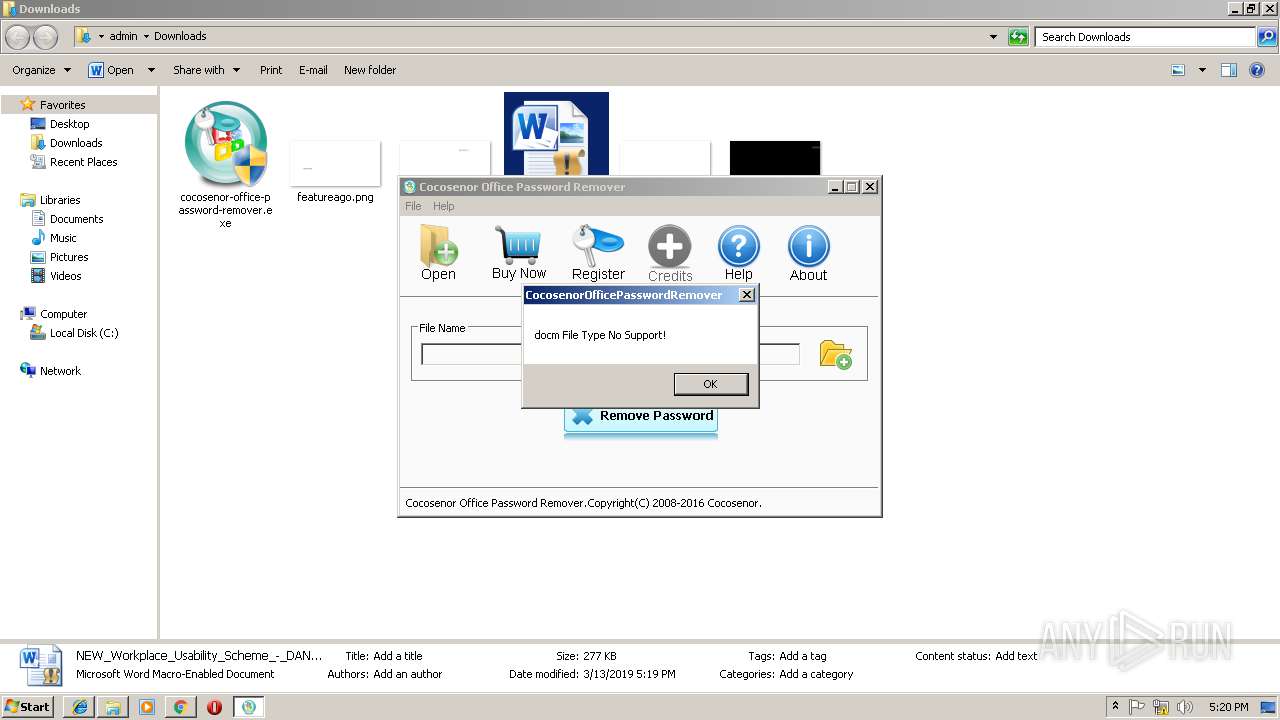This screenshot has width=1280, height=720.
Task: Toggle the preview pane icon
Action: pyautogui.click(x=1229, y=70)
